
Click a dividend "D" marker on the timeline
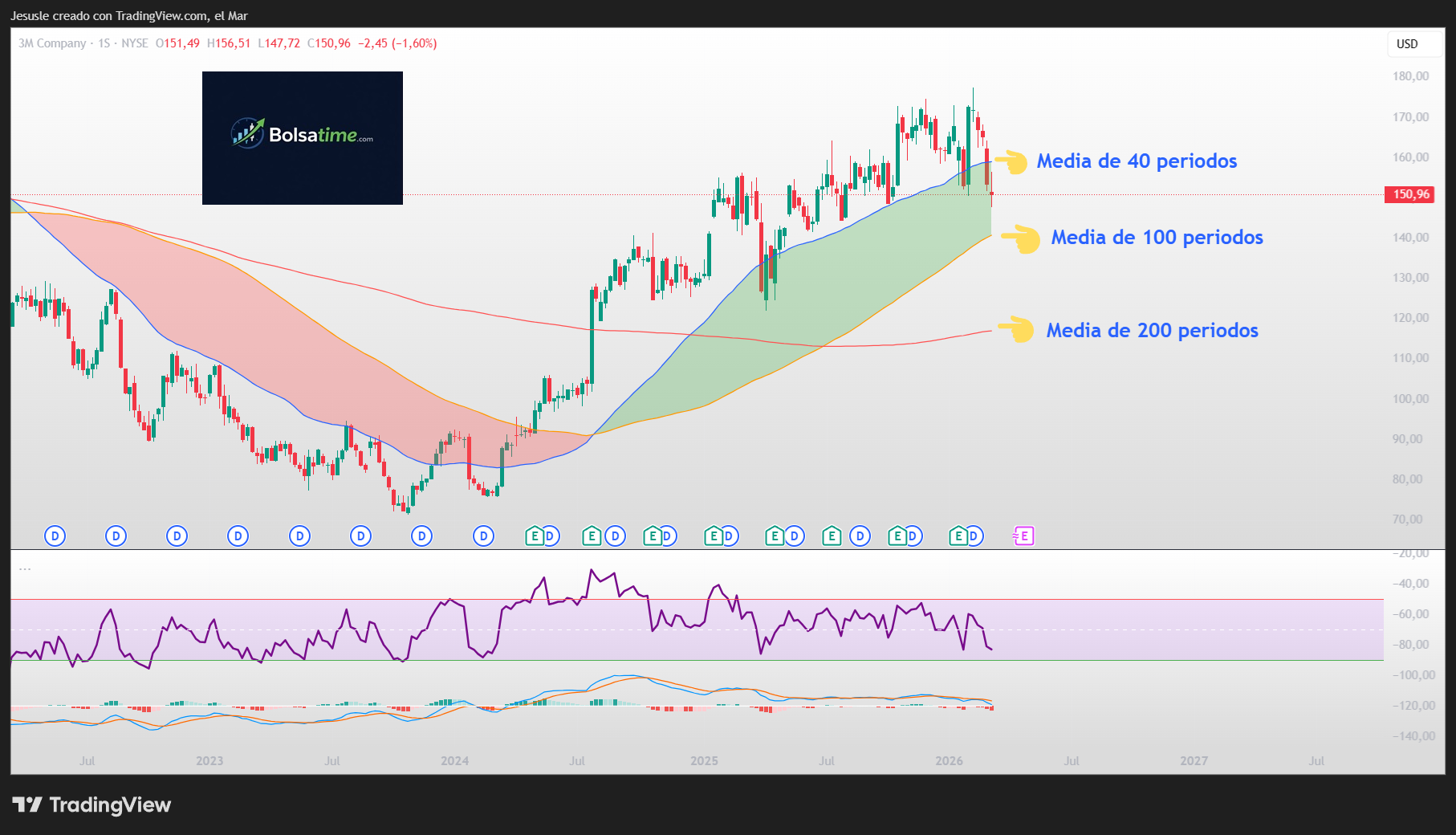click(54, 536)
